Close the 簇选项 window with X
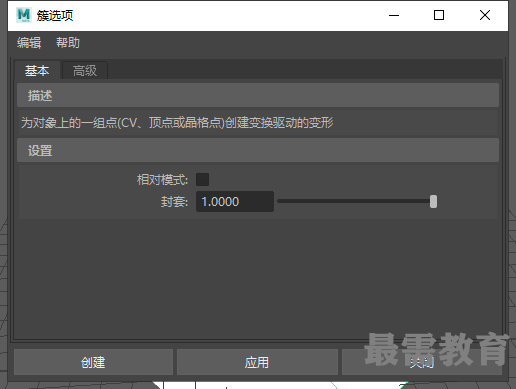Screen dimensions: 516x389 (485, 15)
